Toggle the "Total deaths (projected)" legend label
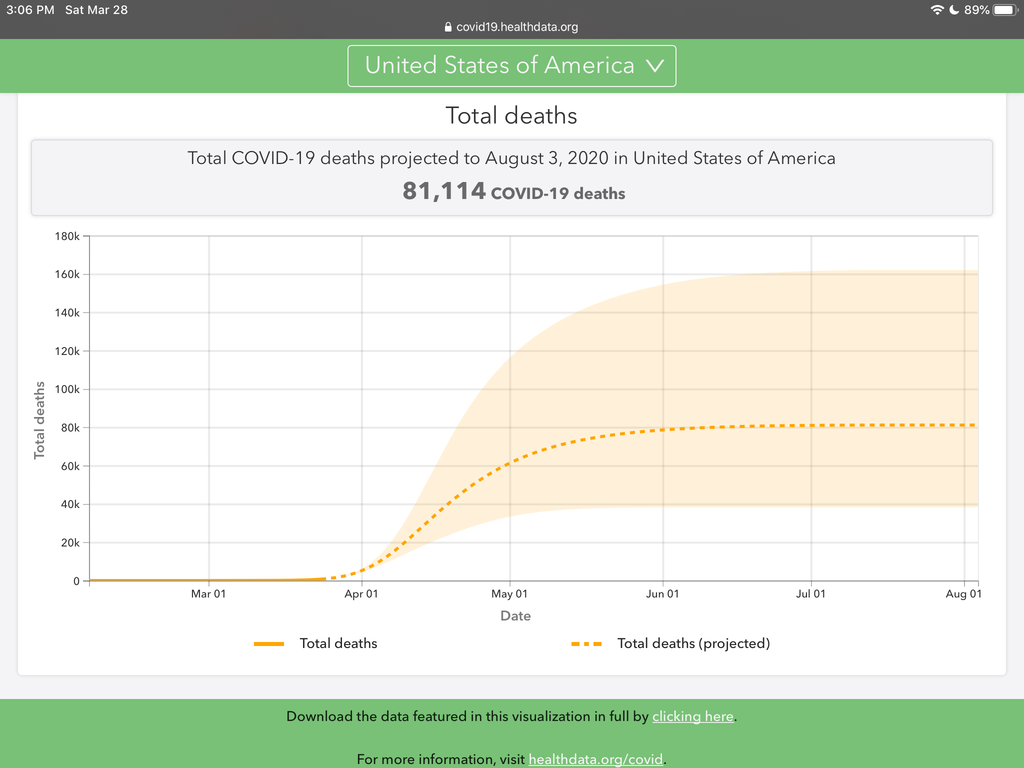This screenshot has width=1024, height=768. [693, 644]
